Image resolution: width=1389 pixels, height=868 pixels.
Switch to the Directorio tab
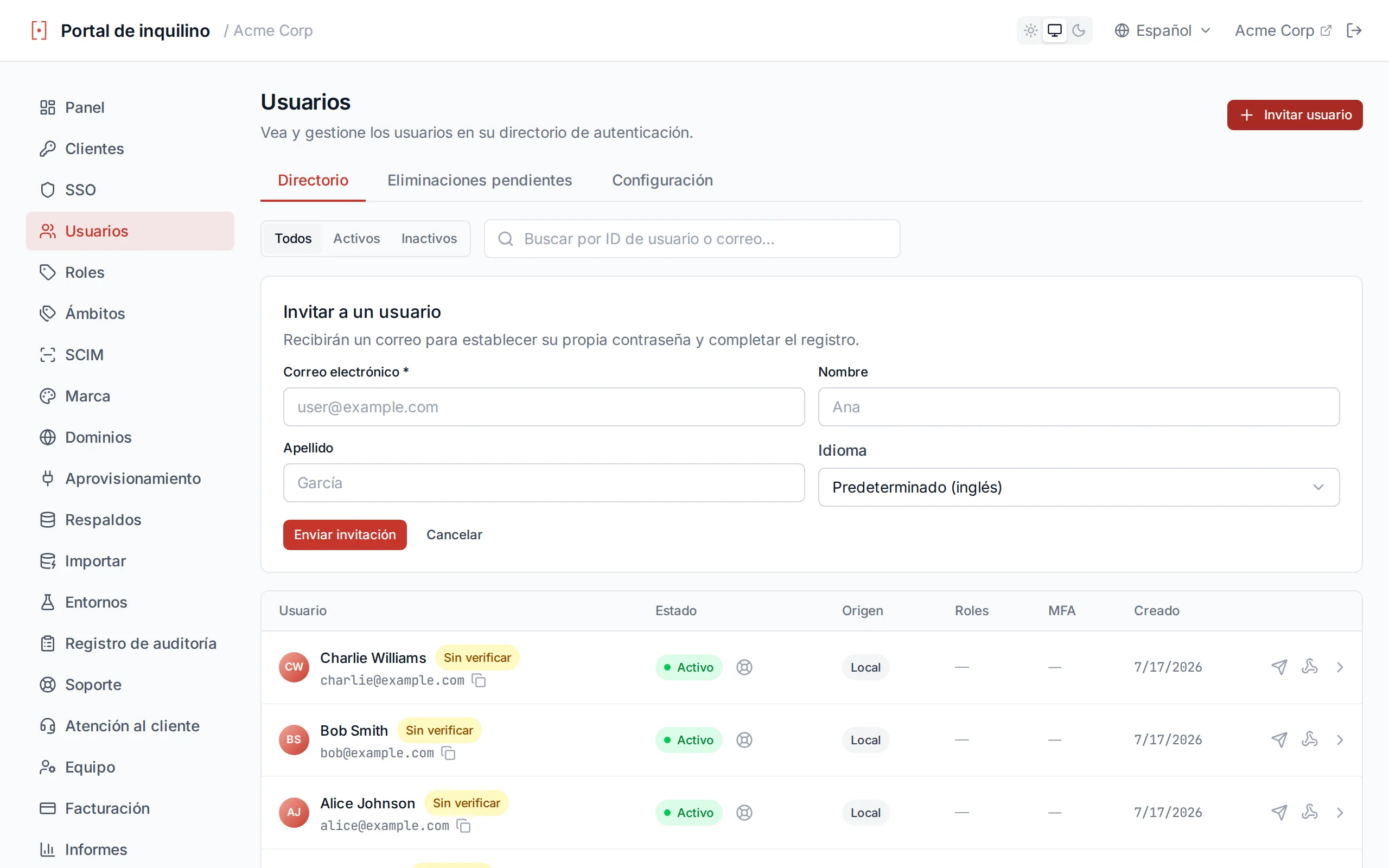tap(313, 180)
